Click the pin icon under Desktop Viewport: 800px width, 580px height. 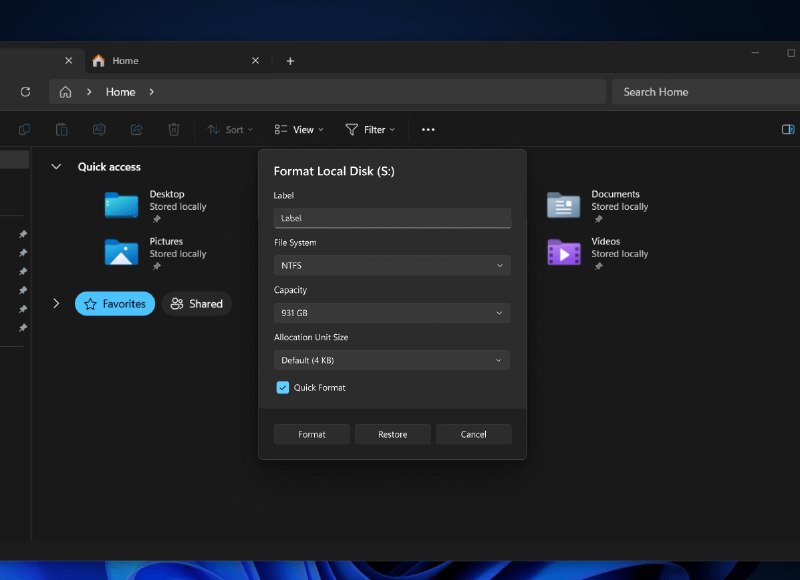click(x=157, y=219)
